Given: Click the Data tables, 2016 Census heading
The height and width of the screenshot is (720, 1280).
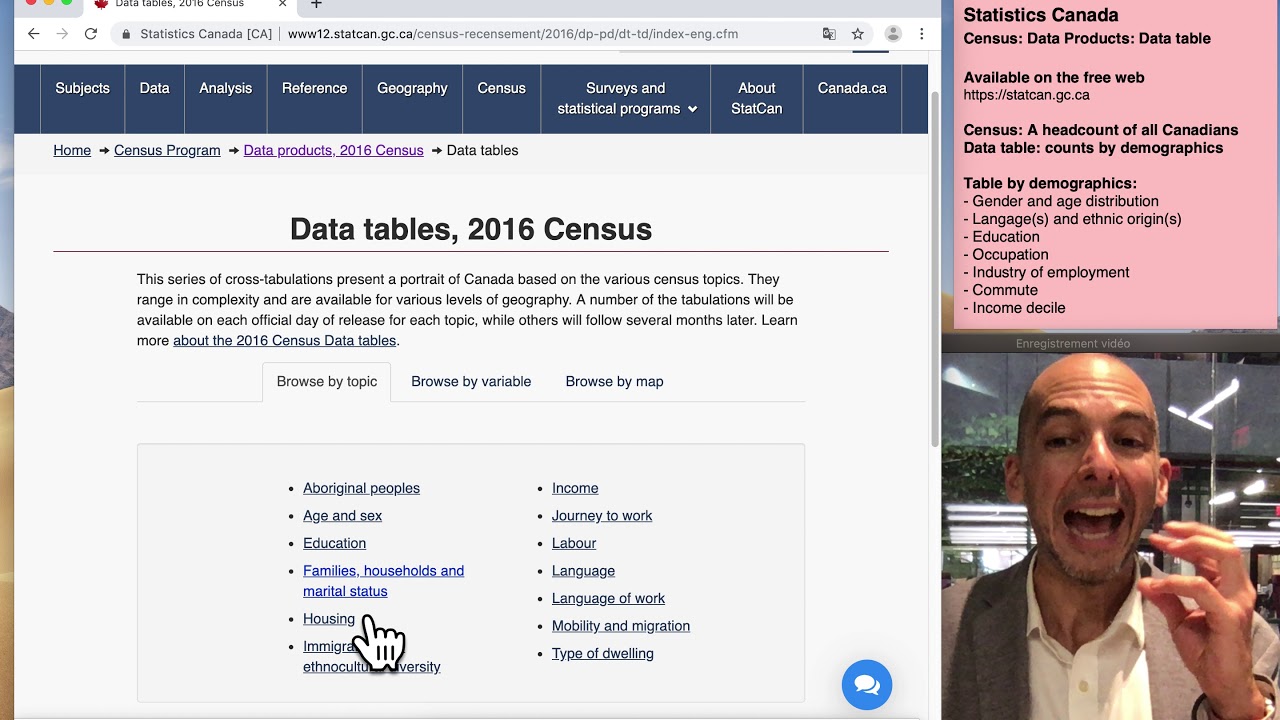Looking at the screenshot, I should point(471,229).
